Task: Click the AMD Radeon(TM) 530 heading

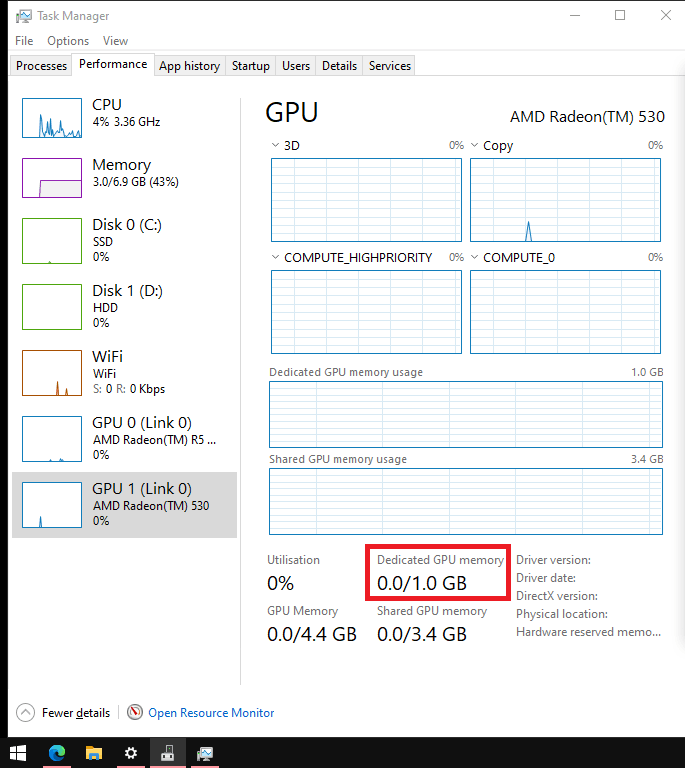Action: click(x=587, y=117)
